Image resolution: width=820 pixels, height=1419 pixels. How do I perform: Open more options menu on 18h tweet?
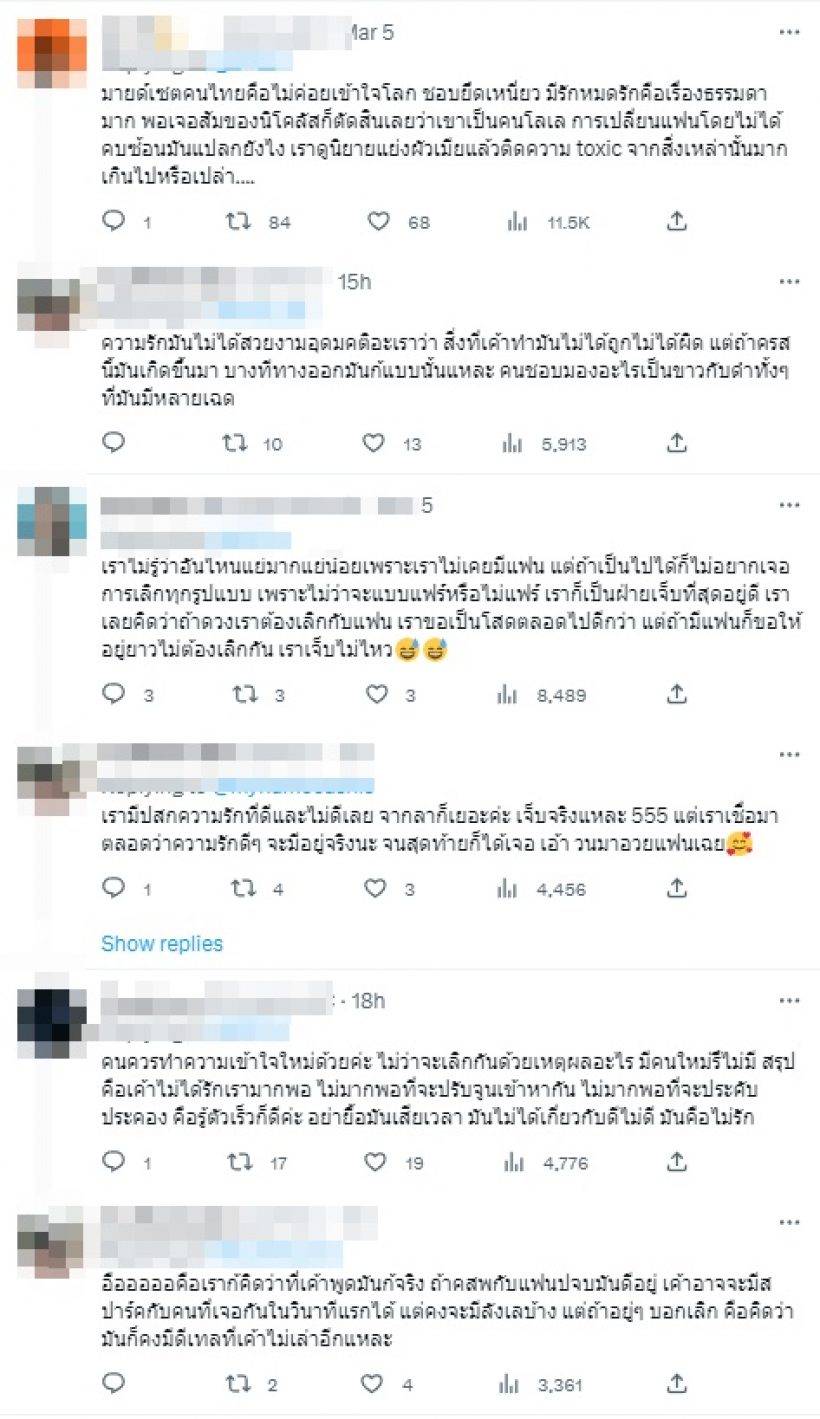pos(789,1000)
